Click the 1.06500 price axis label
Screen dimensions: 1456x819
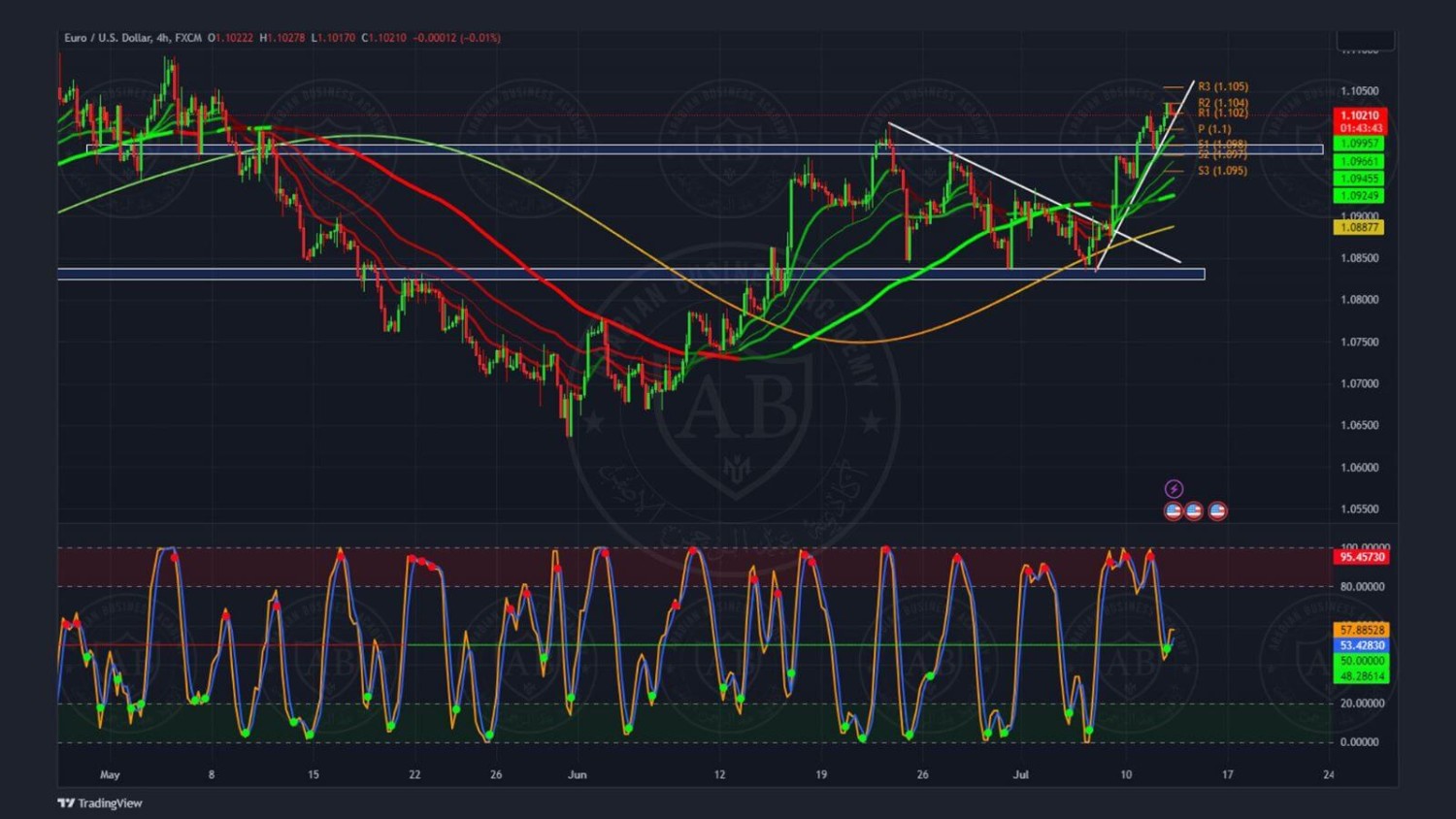coord(1360,425)
